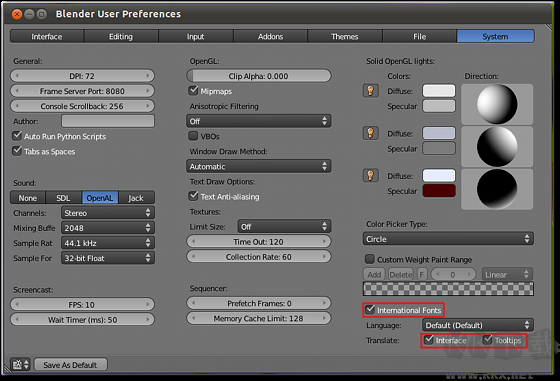
Task: Select the SDL sound device button
Action: (63, 198)
